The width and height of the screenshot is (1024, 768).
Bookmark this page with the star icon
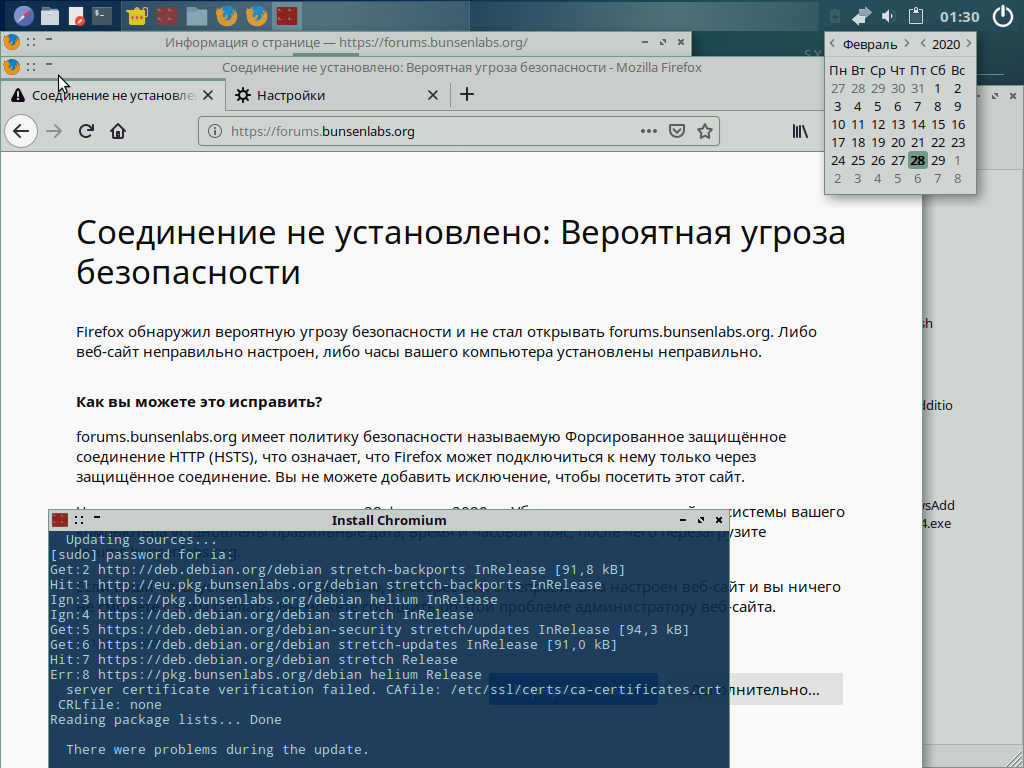704,131
